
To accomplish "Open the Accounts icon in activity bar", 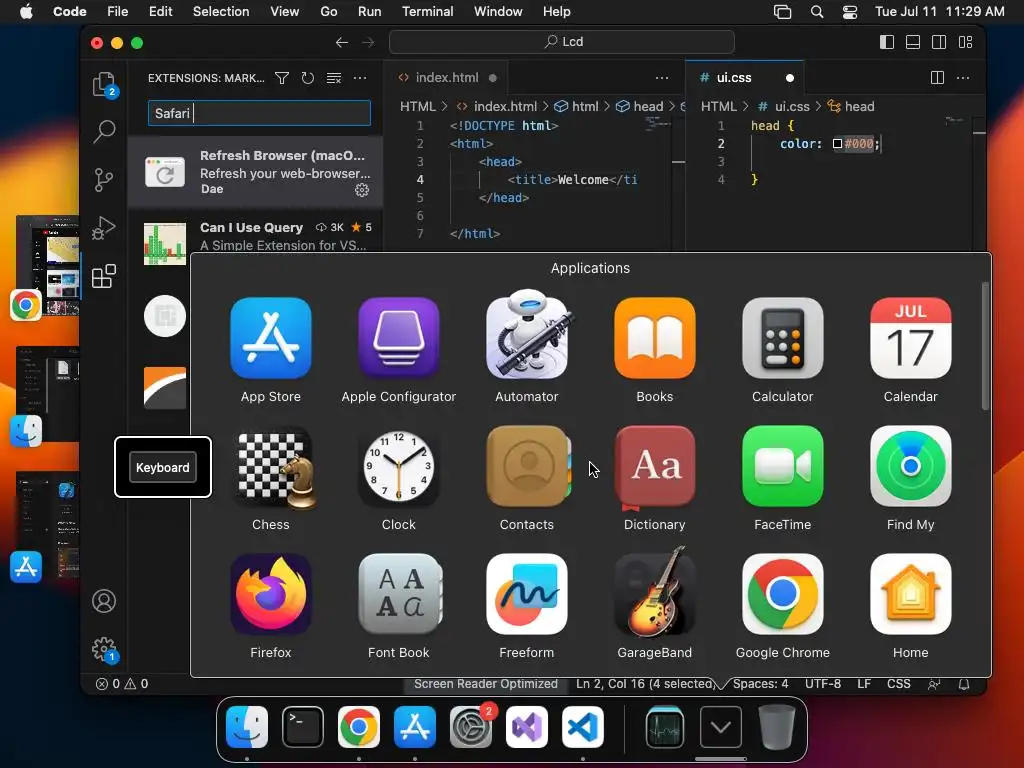I will [104, 601].
